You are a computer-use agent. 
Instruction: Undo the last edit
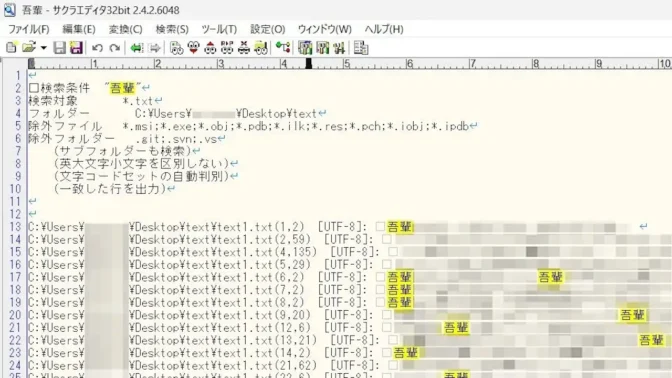click(97, 48)
